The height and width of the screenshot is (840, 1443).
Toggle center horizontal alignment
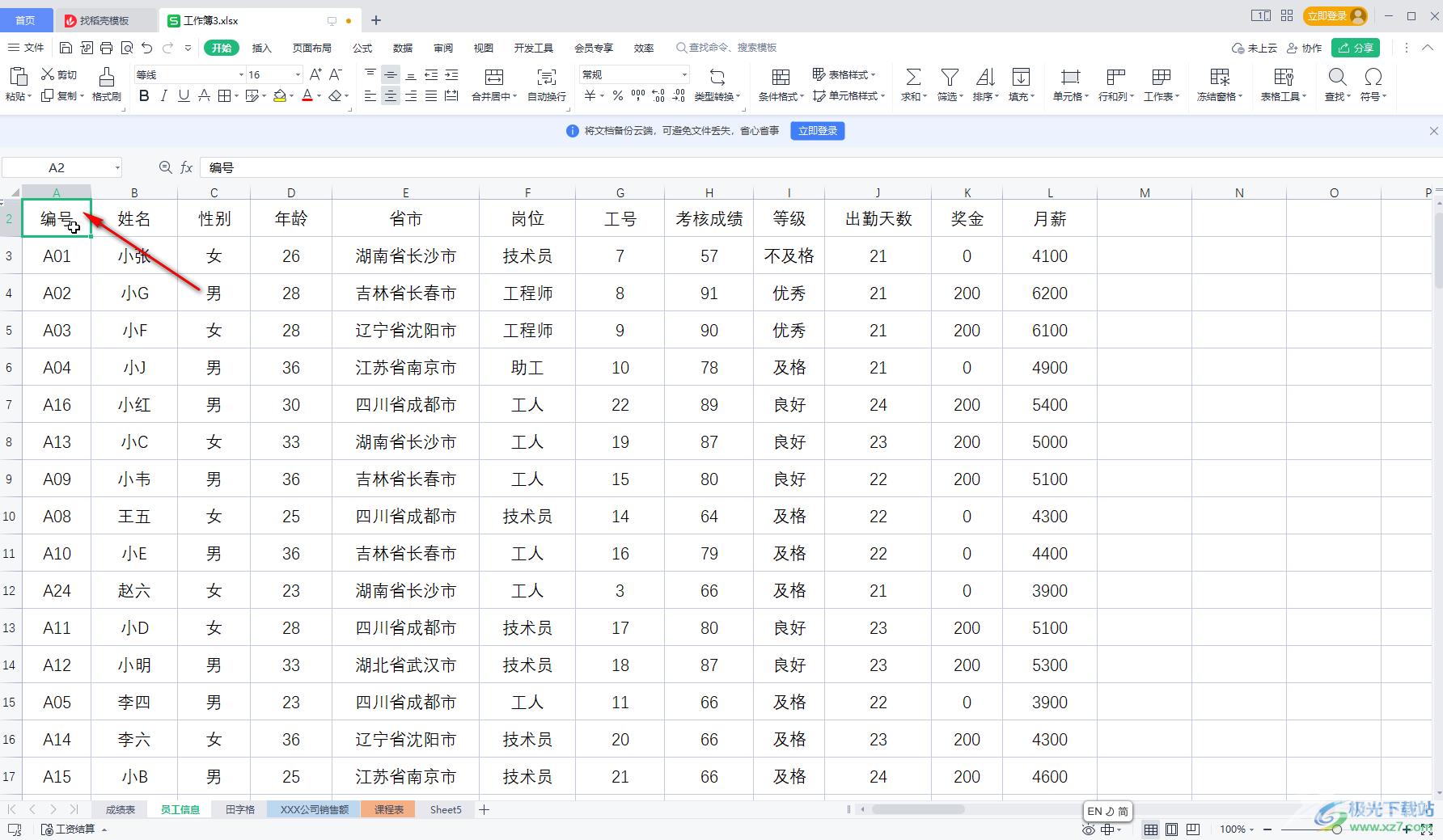391,96
